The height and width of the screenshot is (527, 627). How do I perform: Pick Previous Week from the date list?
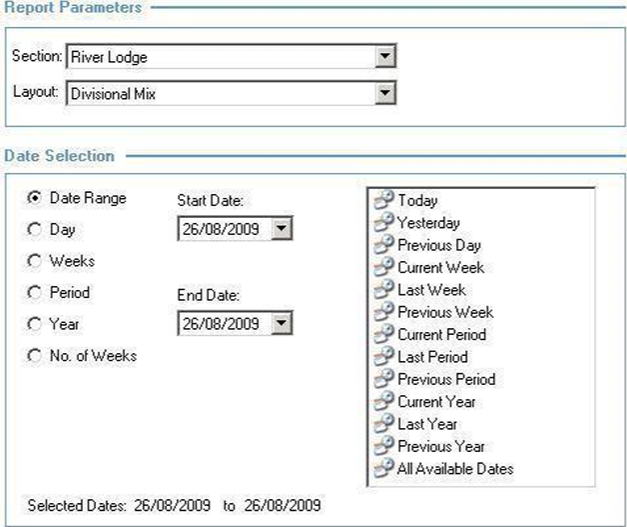(445, 312)
